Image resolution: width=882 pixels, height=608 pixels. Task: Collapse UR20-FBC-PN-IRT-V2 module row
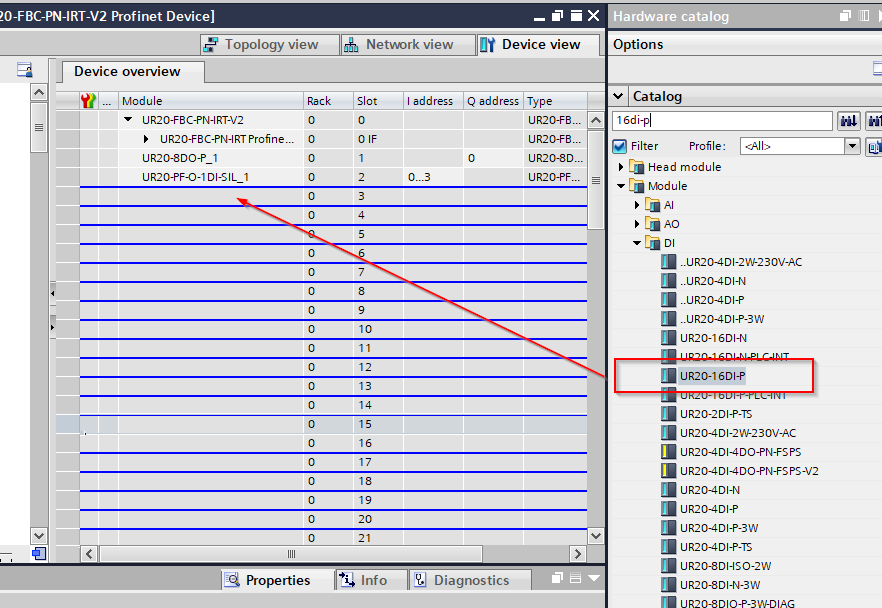(x=128, y=119)
